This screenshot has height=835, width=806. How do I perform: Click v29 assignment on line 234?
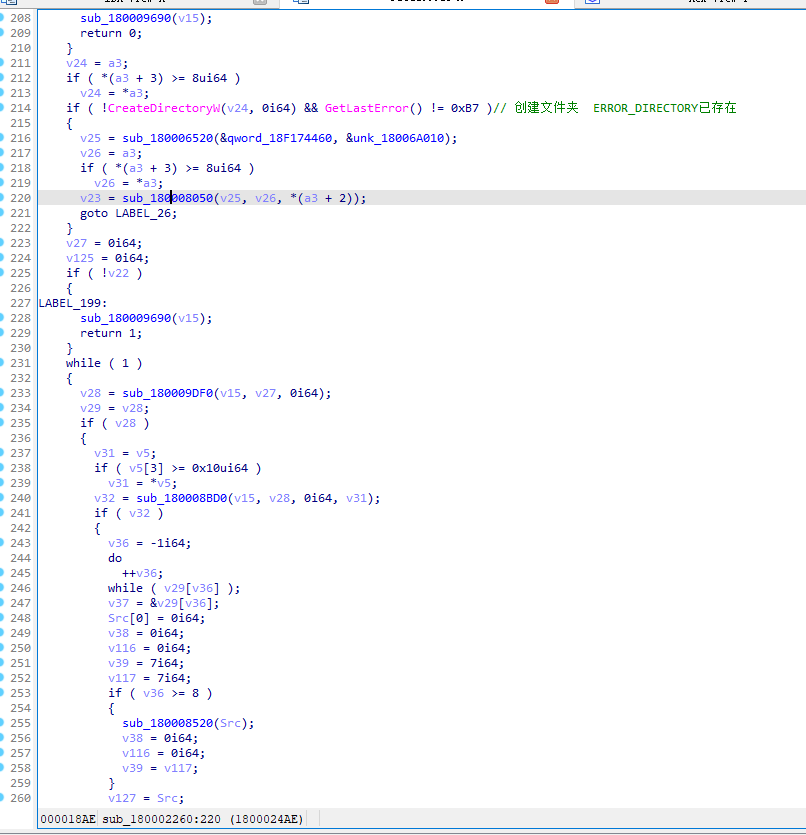[x=114, y=408]
